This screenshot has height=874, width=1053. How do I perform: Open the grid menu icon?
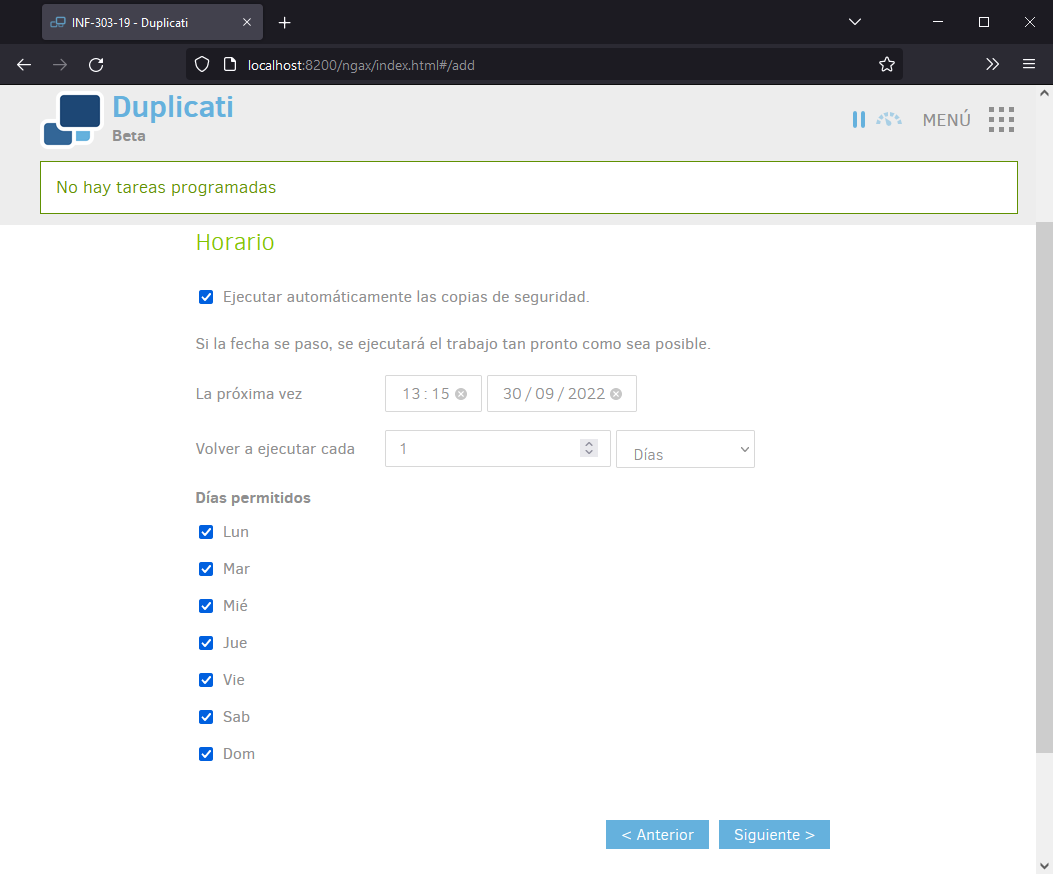pos(1001,120)
